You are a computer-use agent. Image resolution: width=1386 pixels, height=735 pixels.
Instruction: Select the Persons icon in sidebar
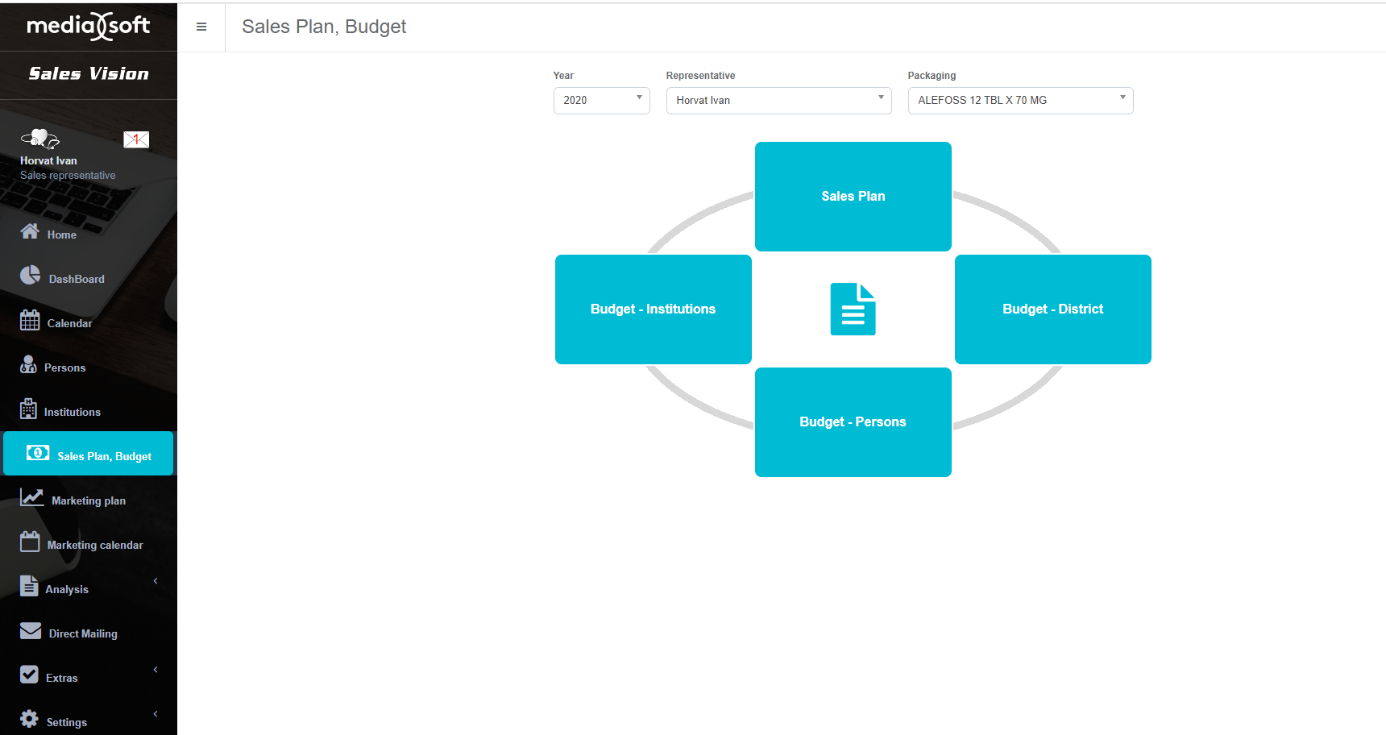29,365
